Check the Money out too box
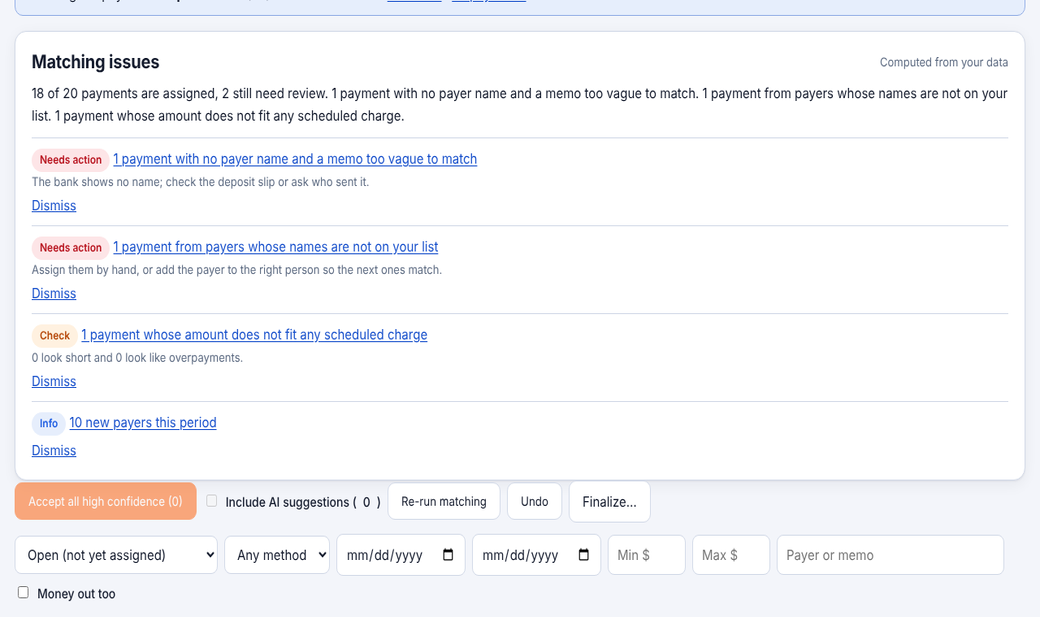The image size is (1040, 617). (x=23, y=592)
